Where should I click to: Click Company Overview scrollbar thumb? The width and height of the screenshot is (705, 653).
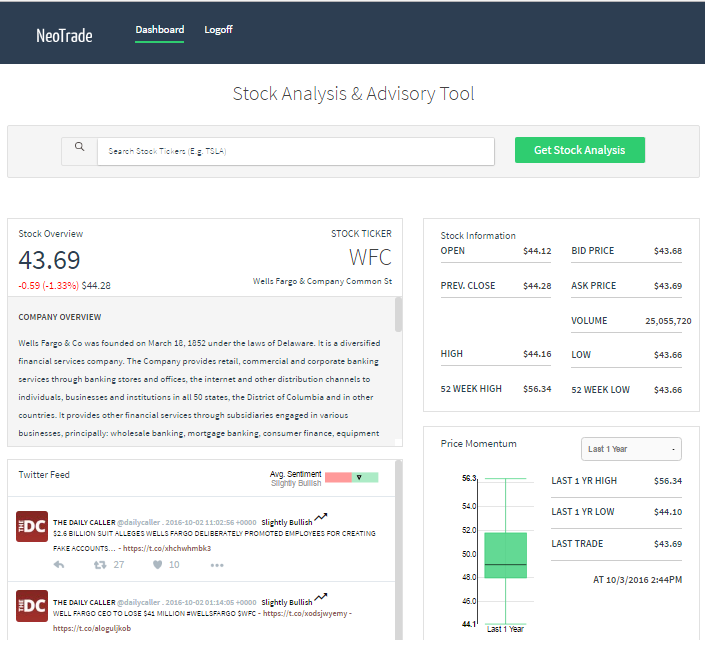pyautogui.click(x=398, y=314)
